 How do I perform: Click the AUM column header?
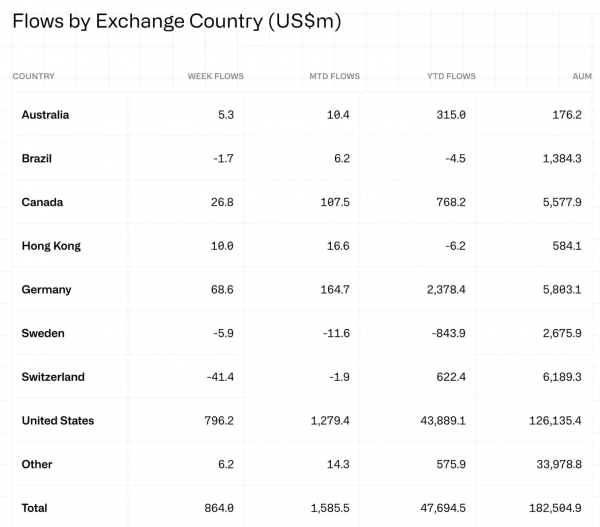point(582,76)
